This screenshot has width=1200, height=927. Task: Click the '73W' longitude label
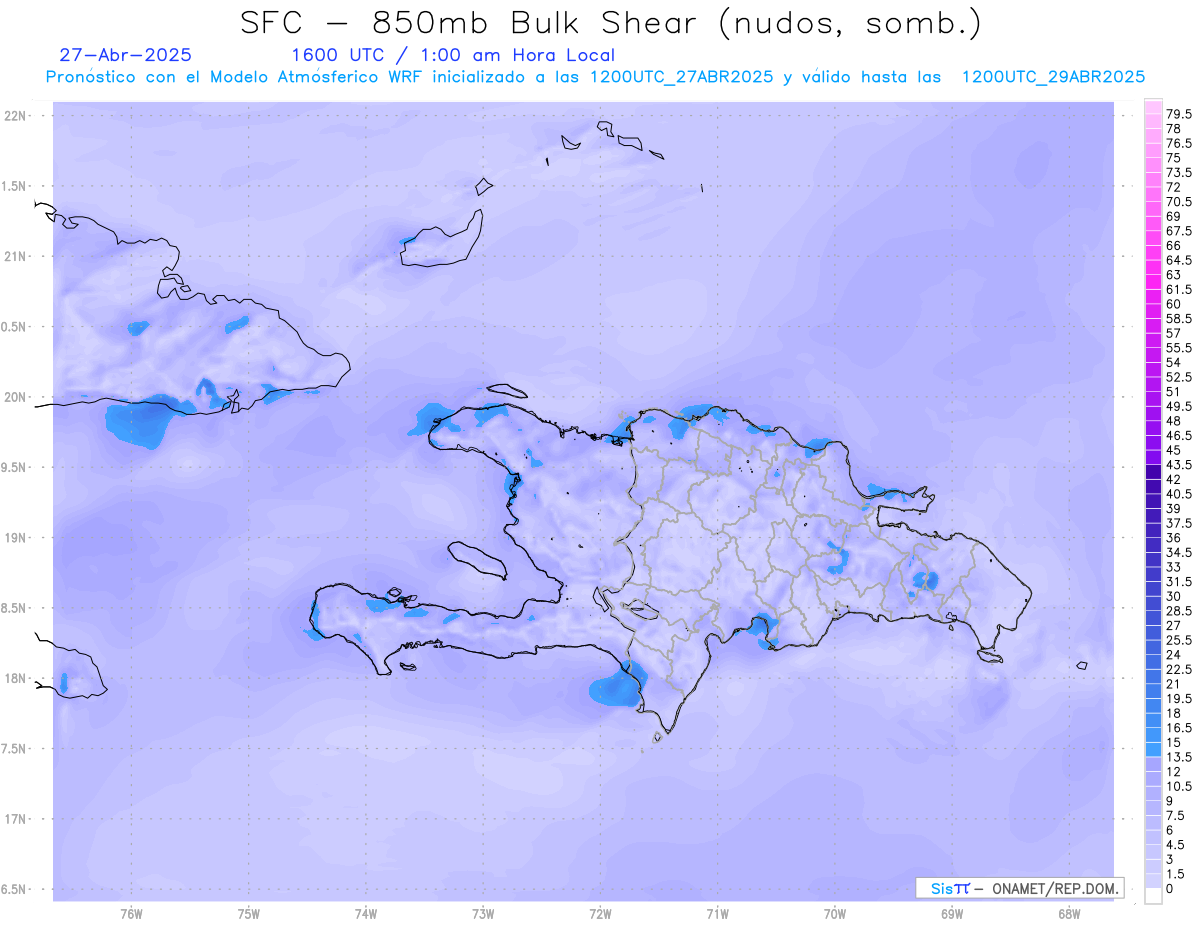pyautogui.click(x=483, y=914)
